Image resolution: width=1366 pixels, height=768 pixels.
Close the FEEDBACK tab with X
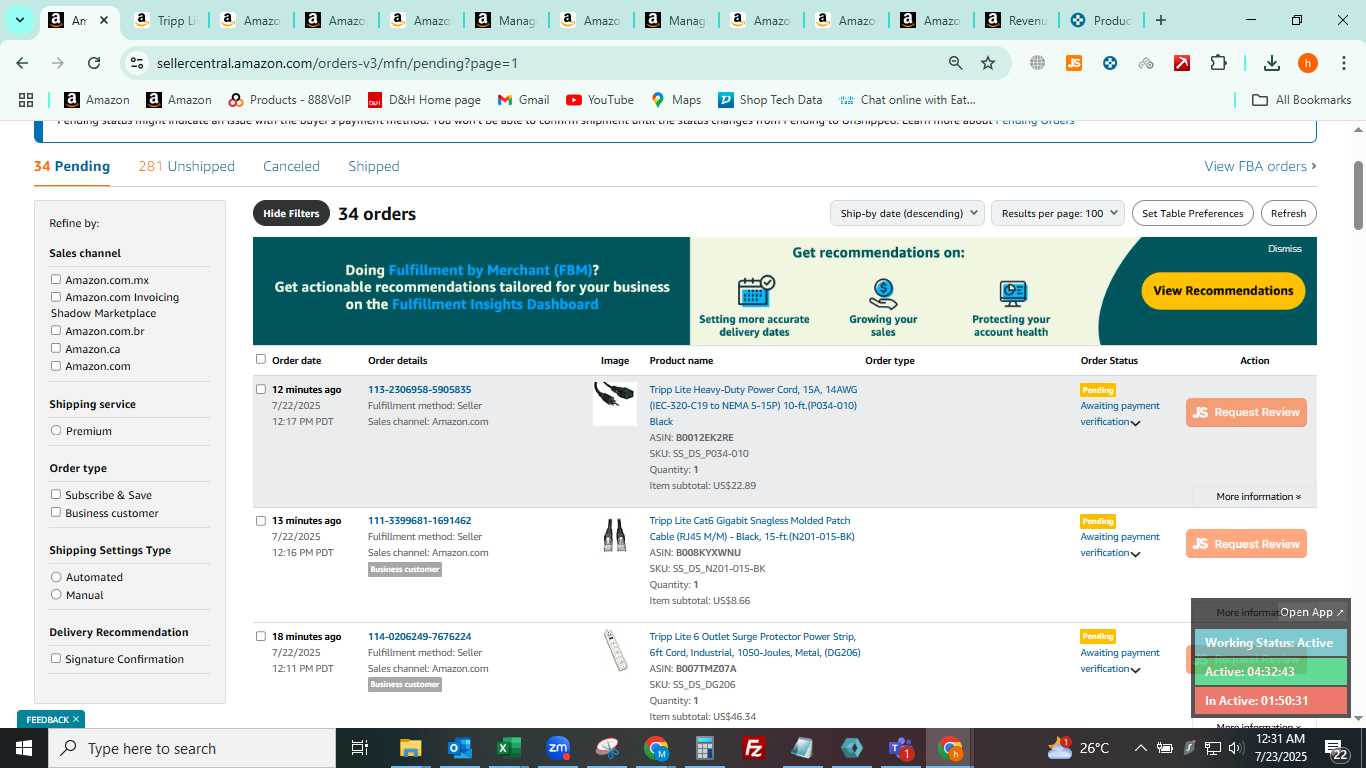76,719
